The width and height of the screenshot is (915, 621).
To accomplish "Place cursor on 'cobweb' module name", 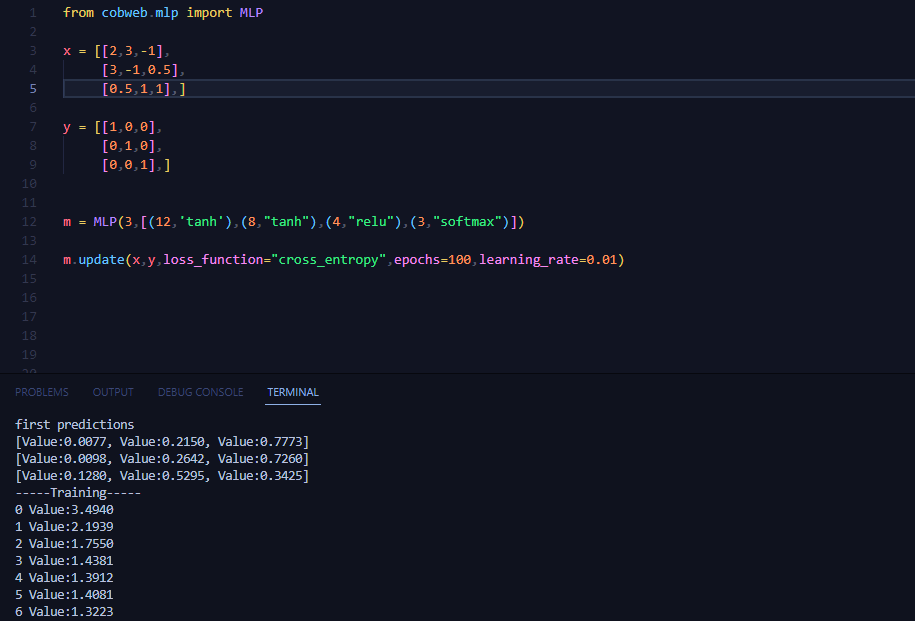I will tap(124, 13).
